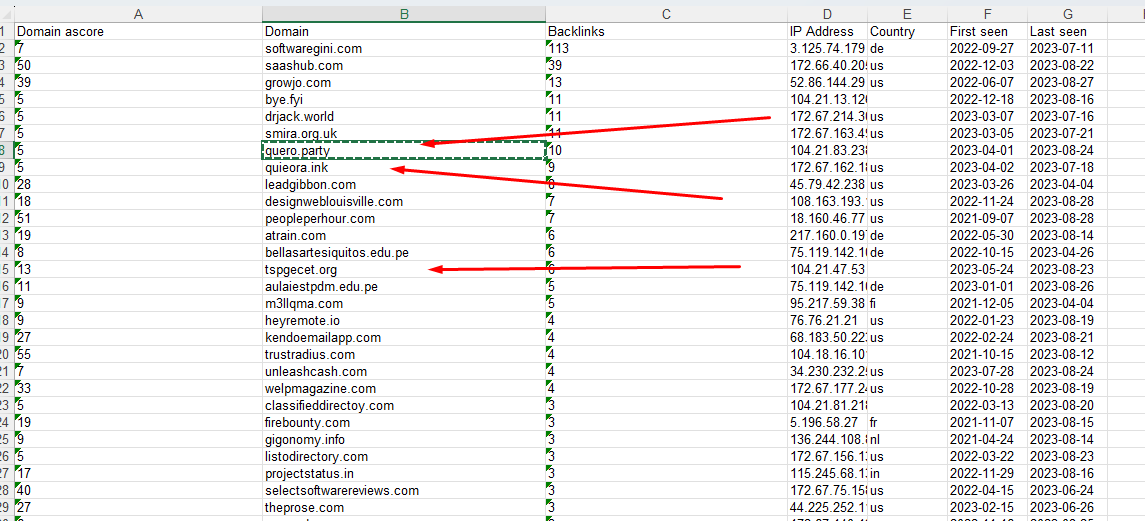The height and width of the screenshot is (521, 1145).
Task: Click backlinks value 13 for growjo.com
Action: coord(666,83)
